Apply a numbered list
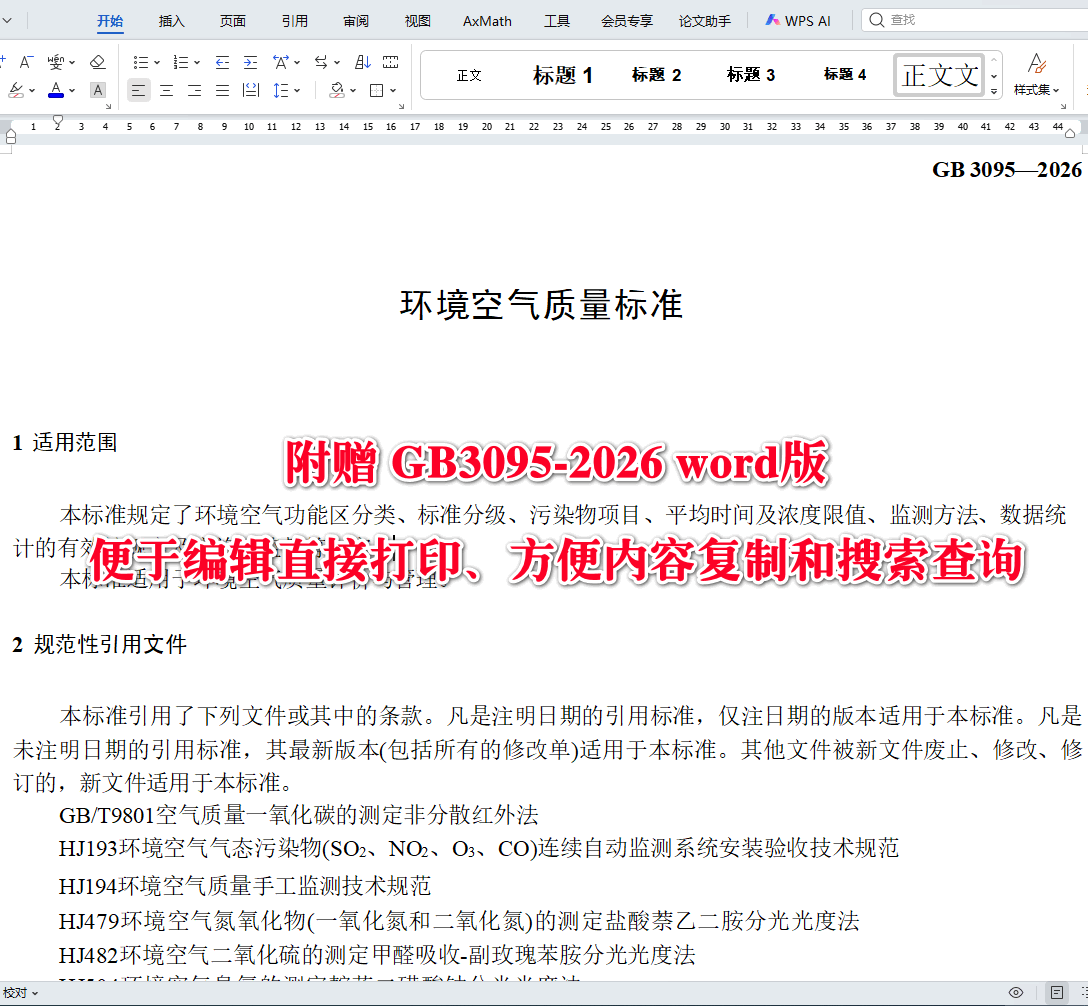This screenshot has width=1088, height=1006. [x=180, y=62]
